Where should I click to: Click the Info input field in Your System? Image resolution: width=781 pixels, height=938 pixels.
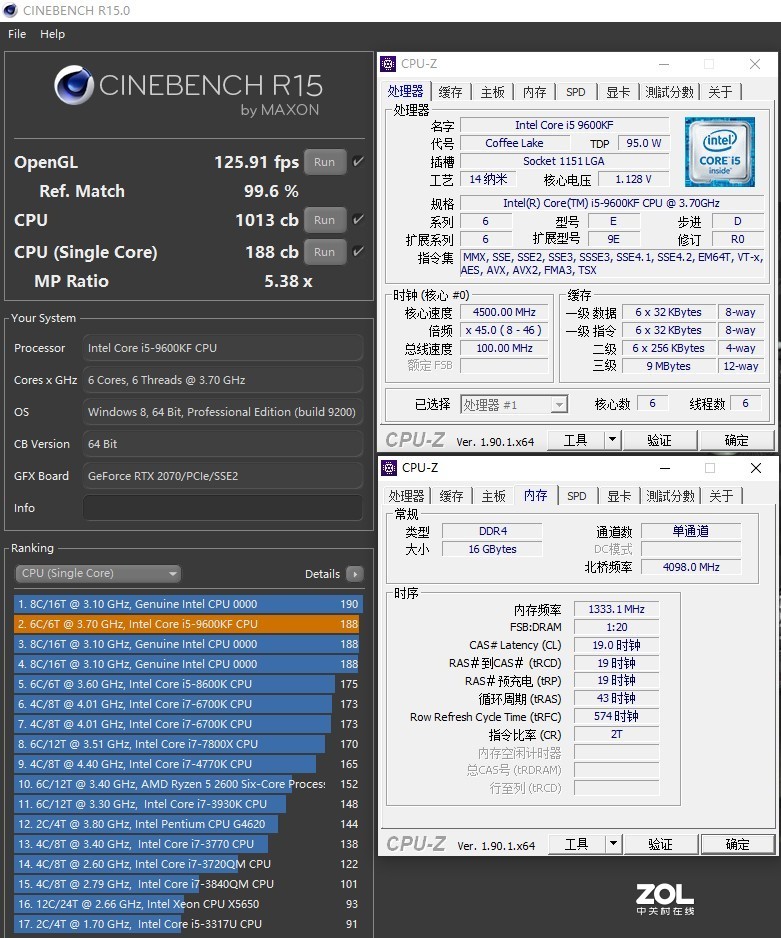click(222, 507)
